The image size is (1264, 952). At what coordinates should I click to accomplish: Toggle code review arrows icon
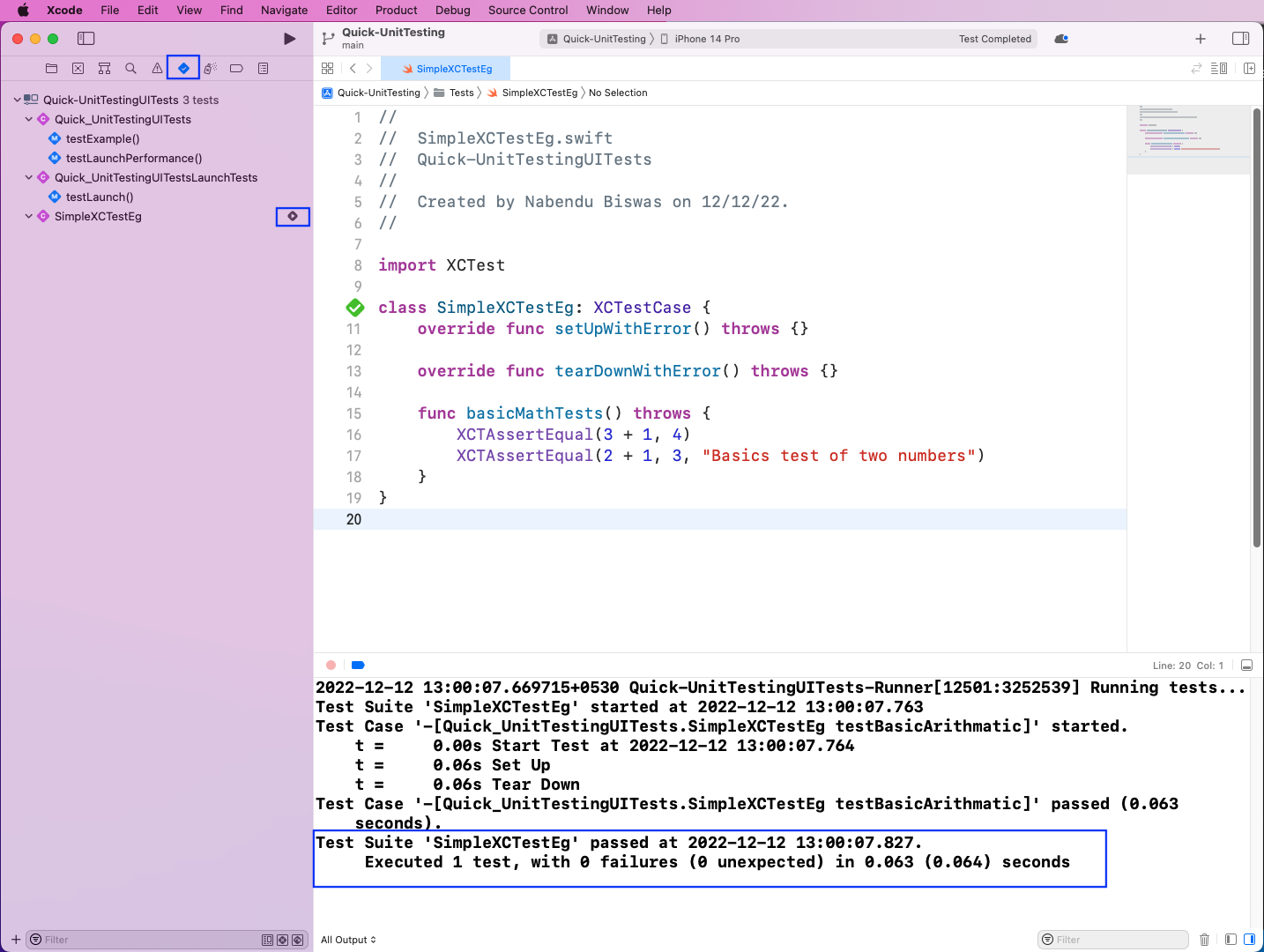pos(1196,68)
